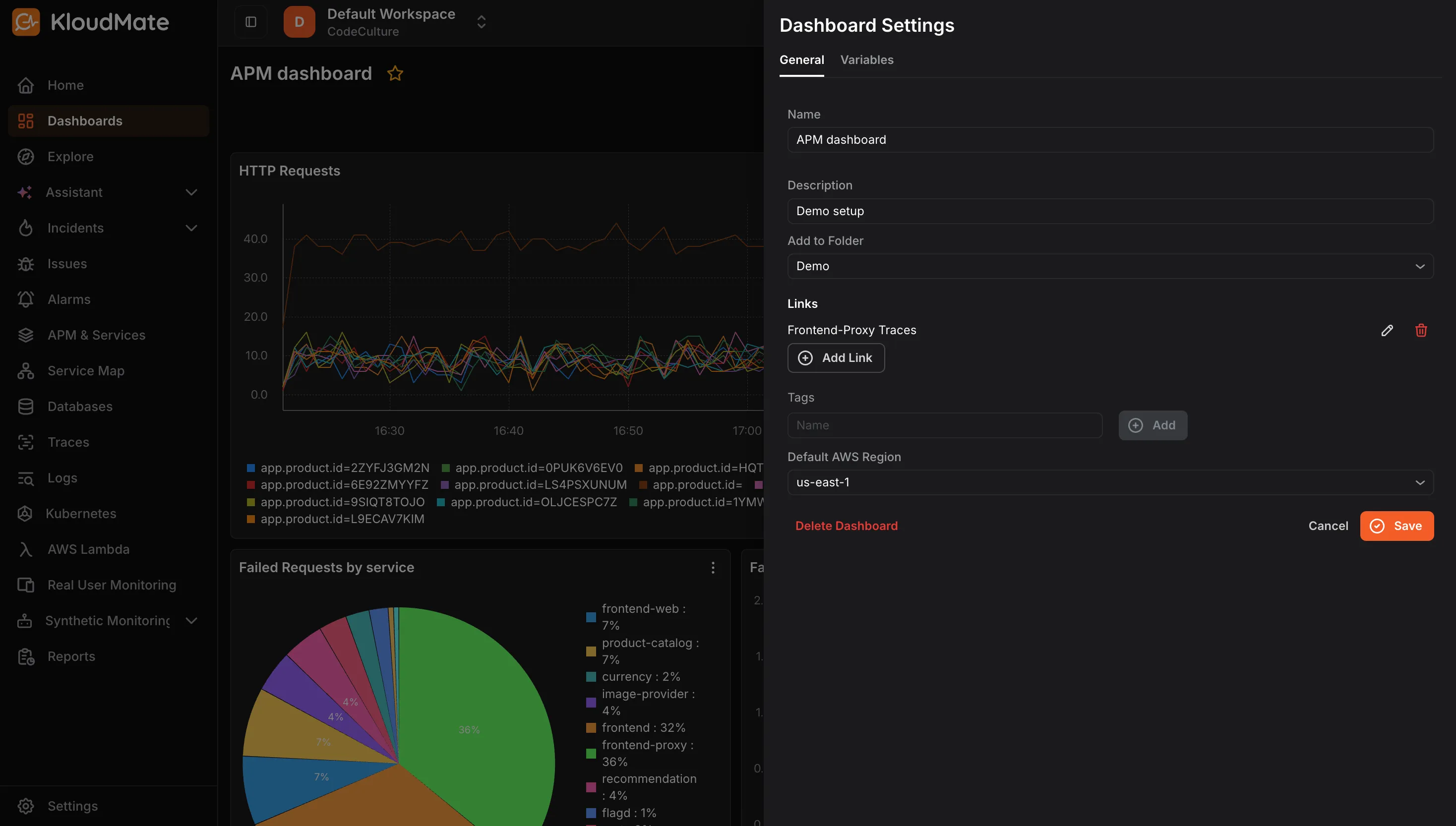Toggle the sidebar collapse icon
The image size is (1456, 826).
pyautogui.click(x=251, y=22)
